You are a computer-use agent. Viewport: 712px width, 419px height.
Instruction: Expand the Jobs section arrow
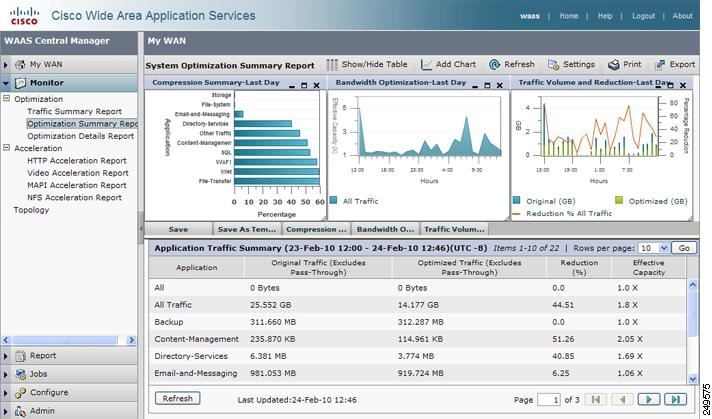point(5,375)
